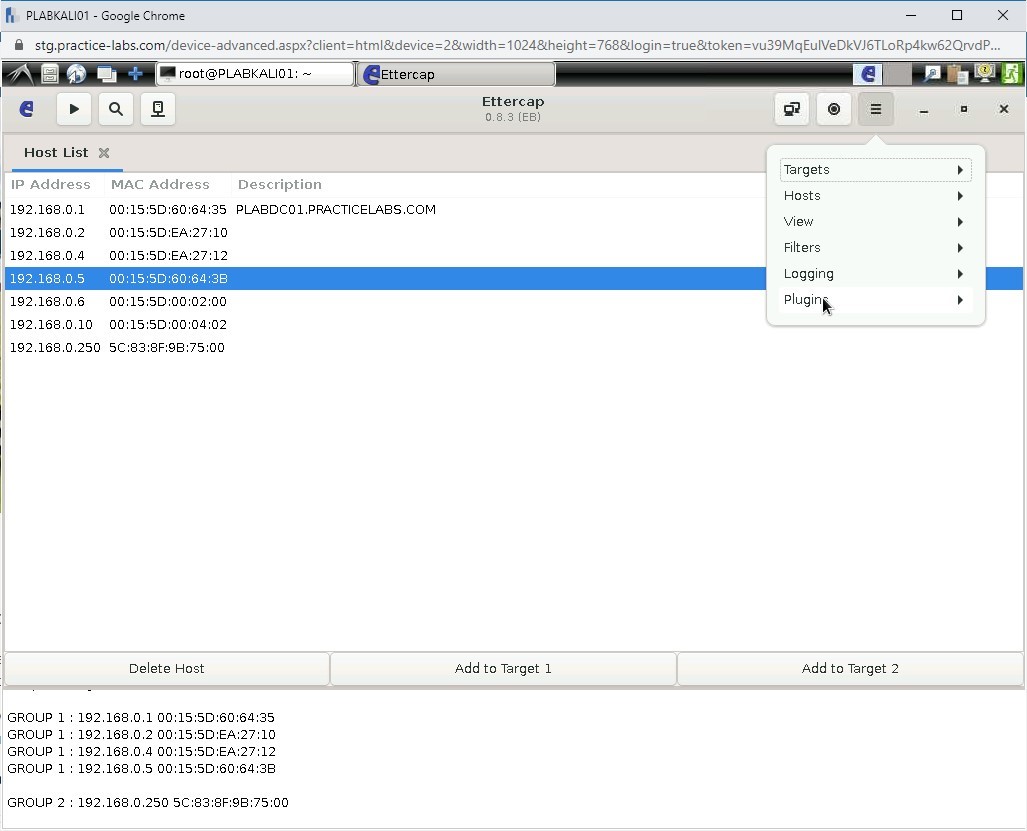
Task: Open the Host List icon on toolbar
Action: (x=157, y=109)
